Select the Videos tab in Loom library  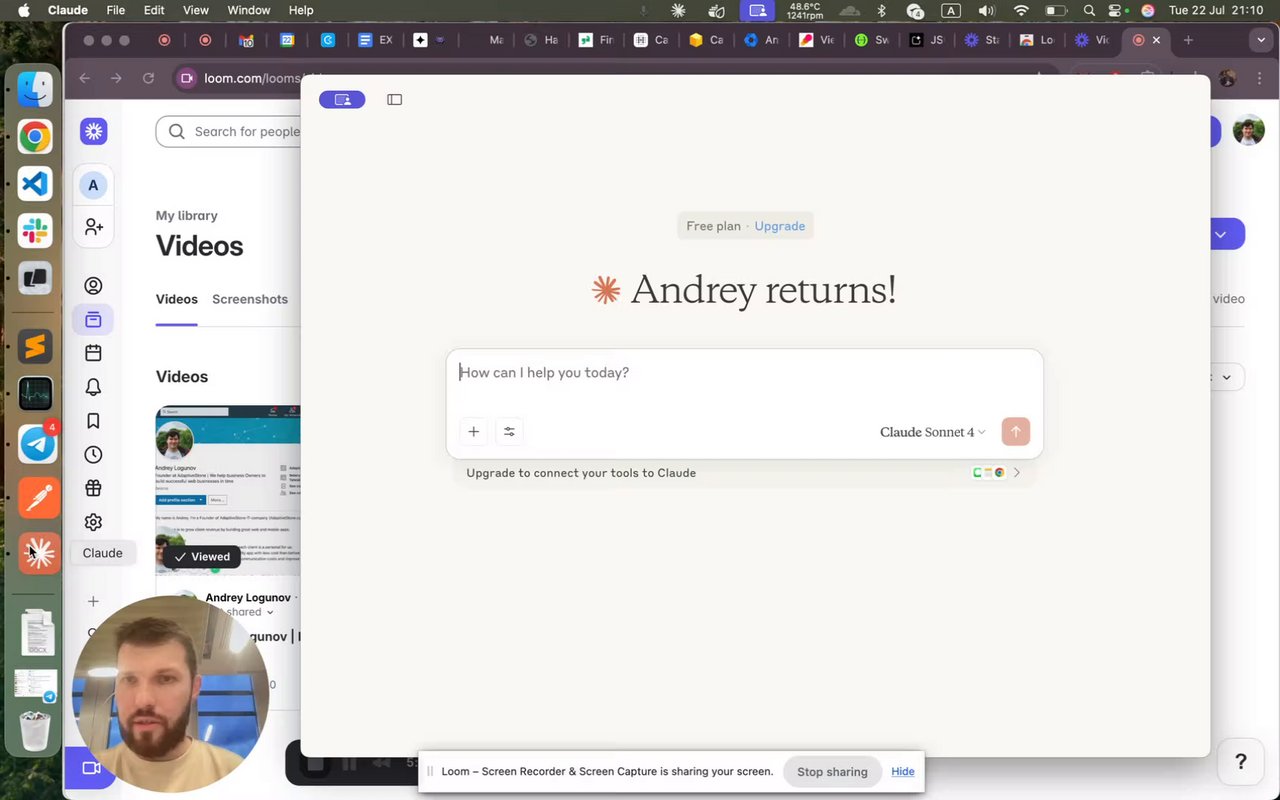click(177, 299)
